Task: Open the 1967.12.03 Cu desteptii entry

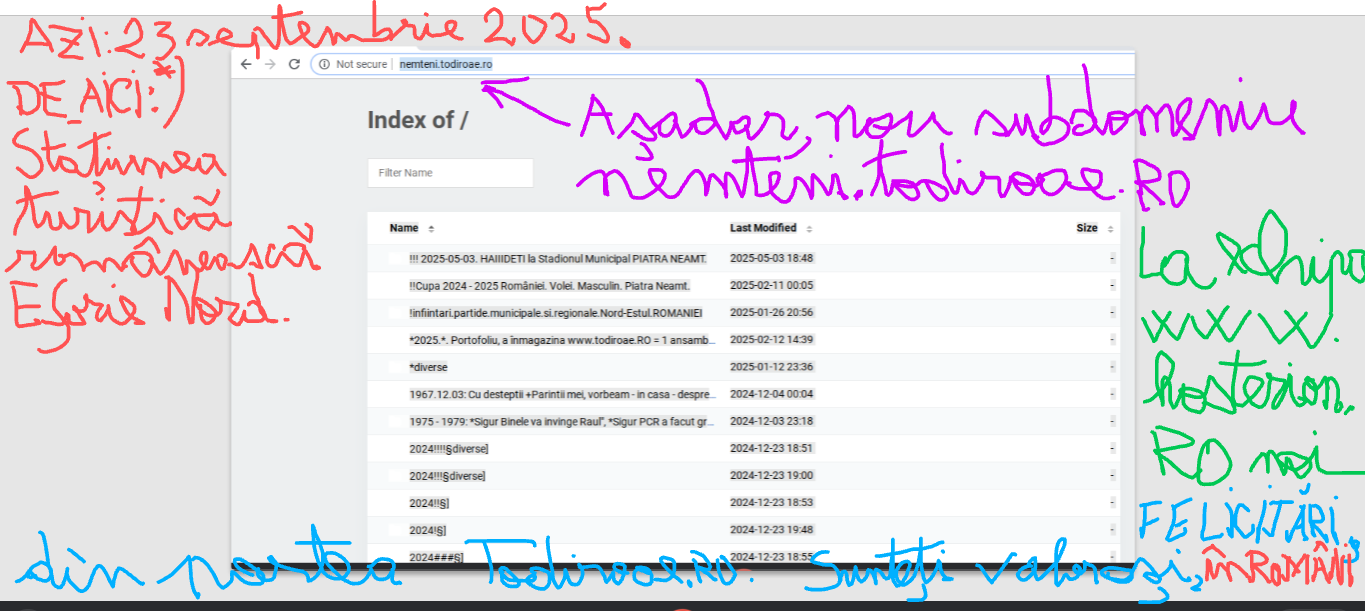Action: pos(561,394)
